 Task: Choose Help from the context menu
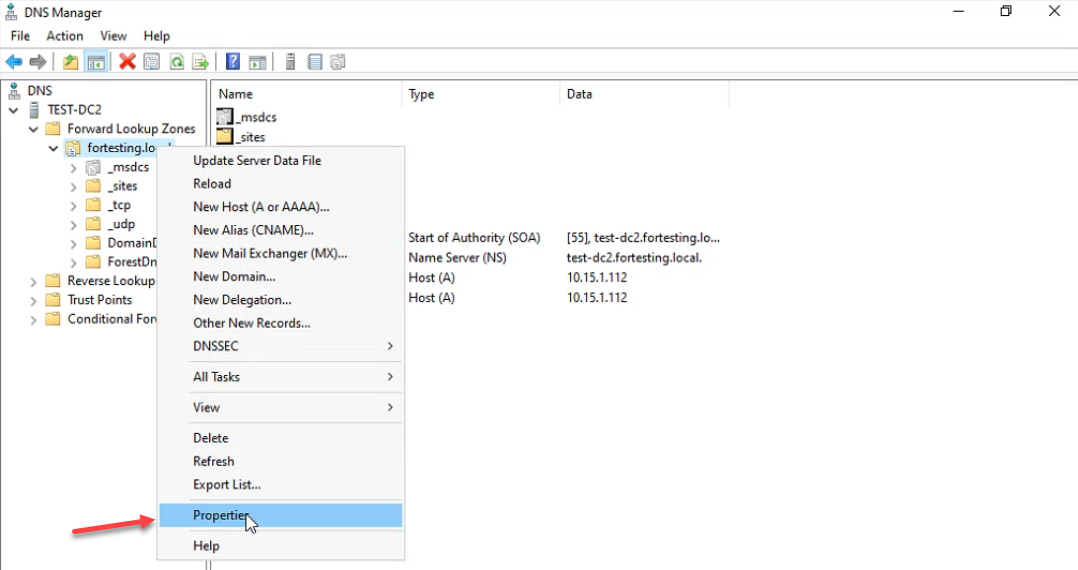pyautogui.click(x=280, y=546)
